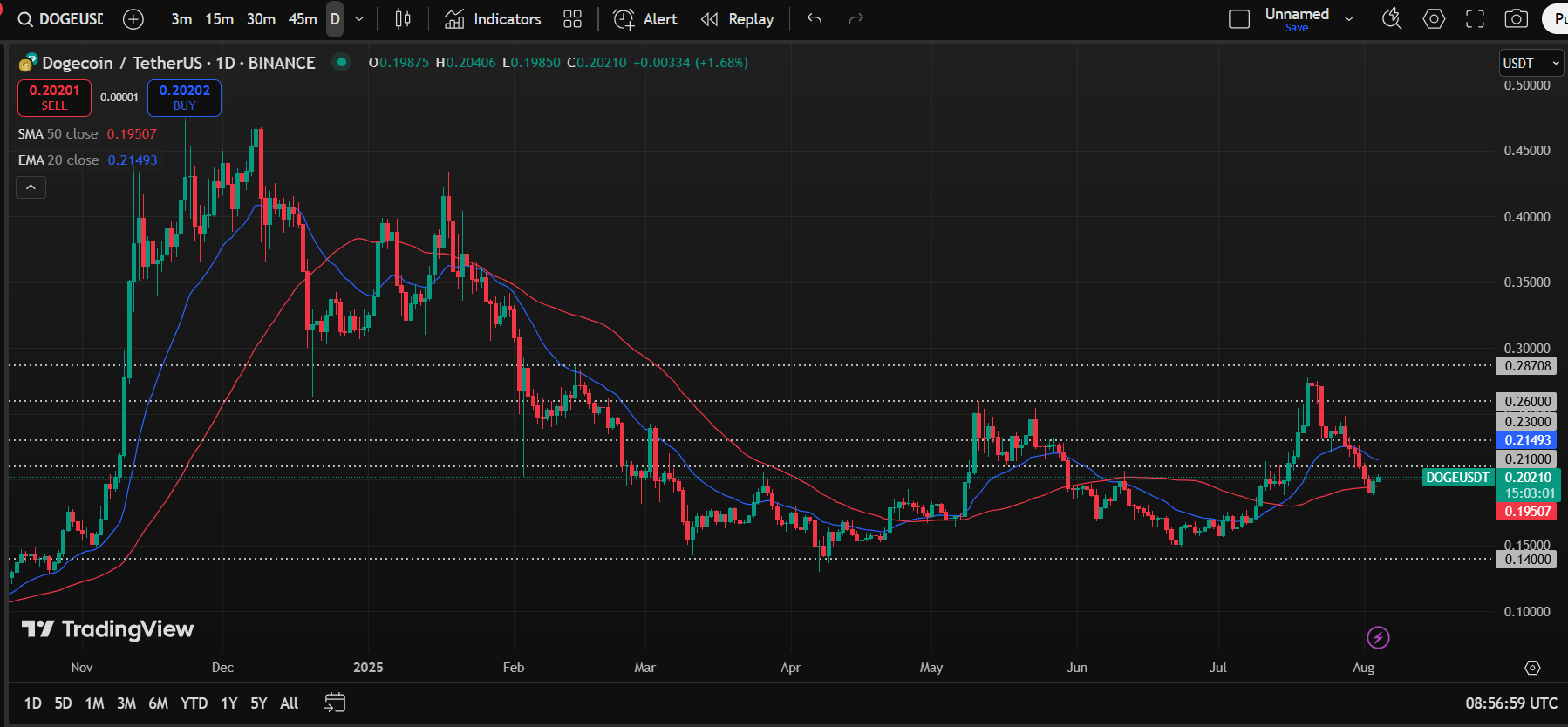Screen dimensions: 1568x727
Task: Set date range to 1M
Action: (x=94, y=703)
